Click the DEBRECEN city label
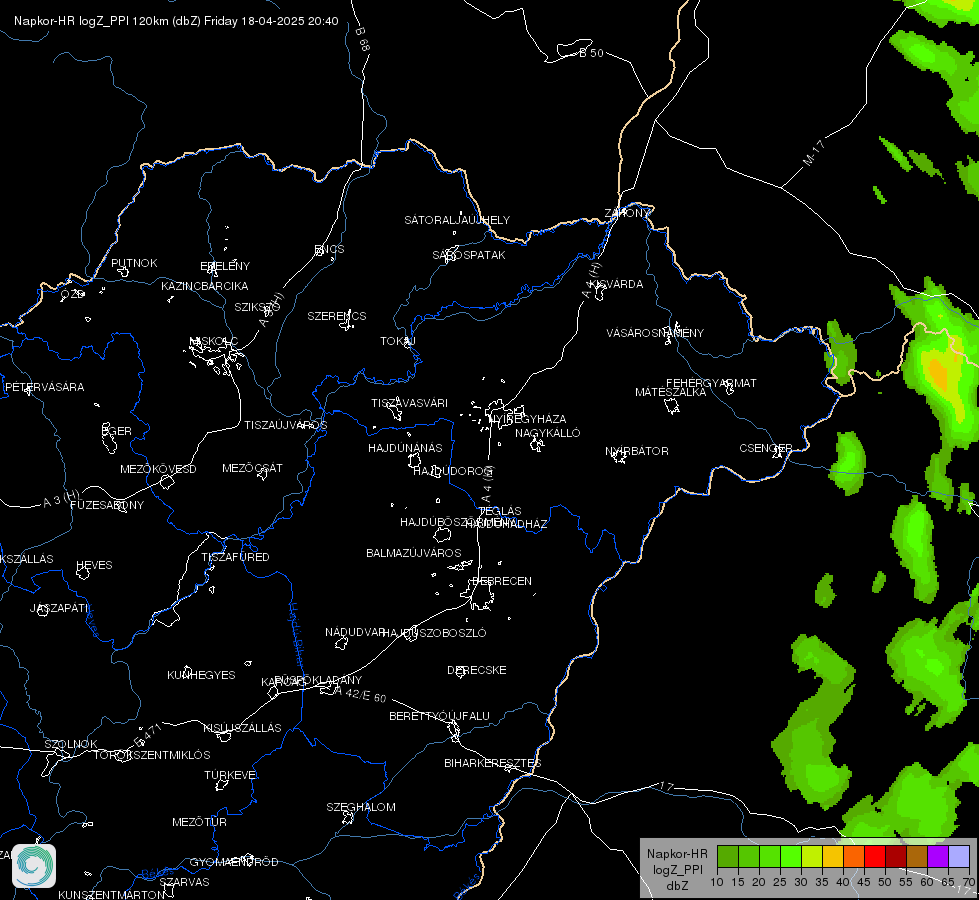The height and width of the screenshot is (900, 979). (502, 581)
